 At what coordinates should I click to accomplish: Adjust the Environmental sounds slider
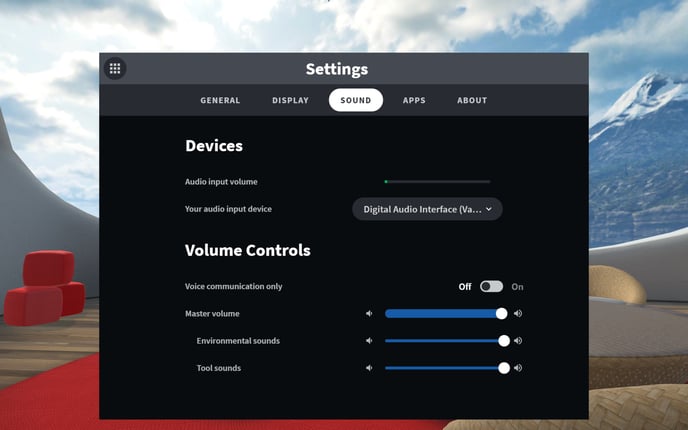pyautogui.click(x=447, y=341)
